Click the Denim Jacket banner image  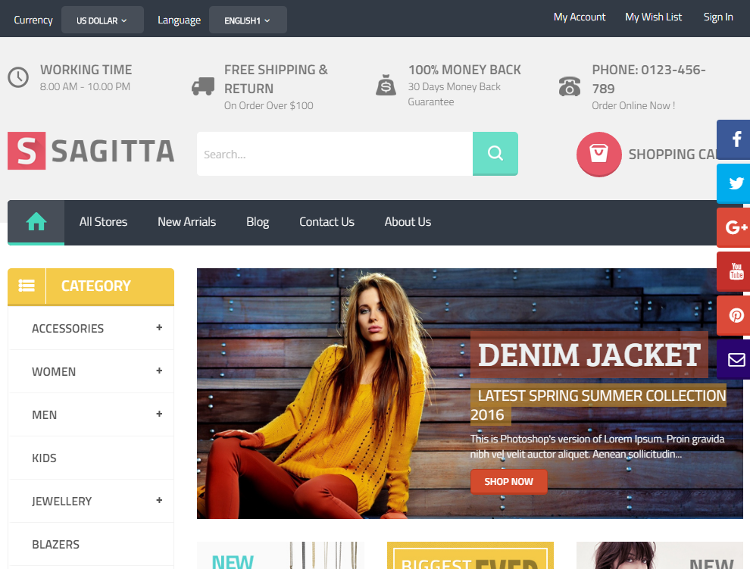point(470,393)
